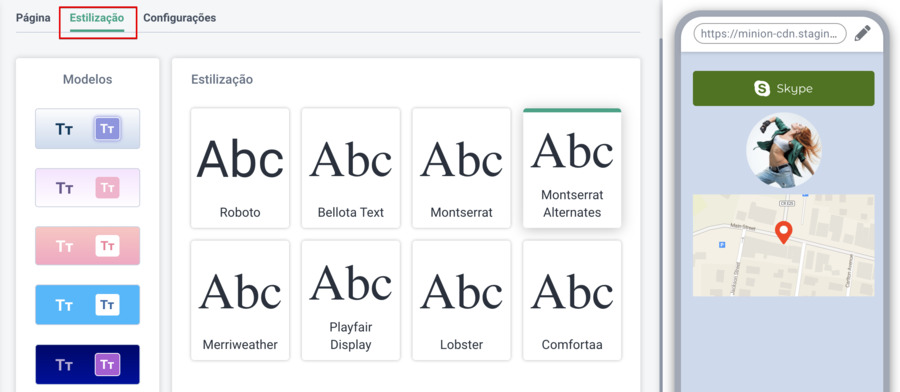
Task: Click the Skype logo icon in preview
Action: coord(762,88)
